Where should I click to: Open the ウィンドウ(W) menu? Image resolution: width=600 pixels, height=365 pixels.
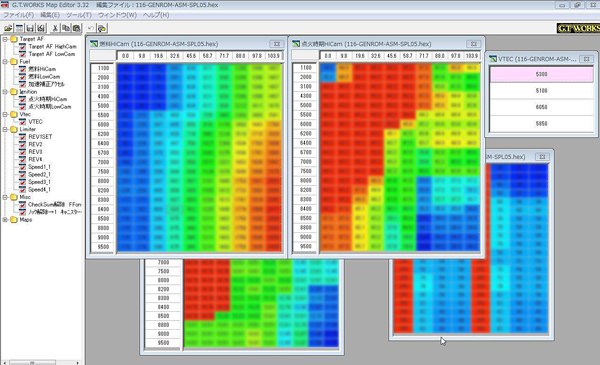pyautogui.click(x=117, y=15)
